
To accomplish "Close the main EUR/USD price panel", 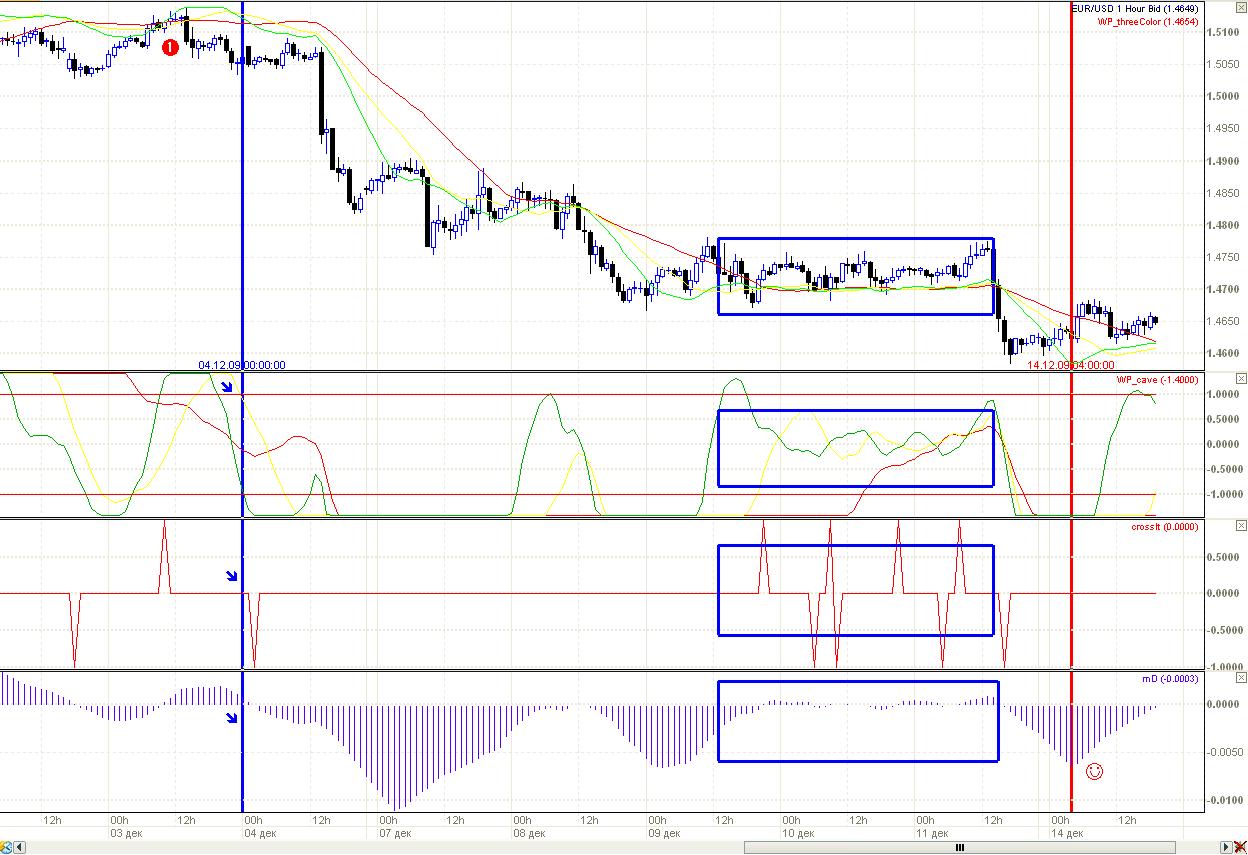I will pyautogui.click(x=1241, y=9).
